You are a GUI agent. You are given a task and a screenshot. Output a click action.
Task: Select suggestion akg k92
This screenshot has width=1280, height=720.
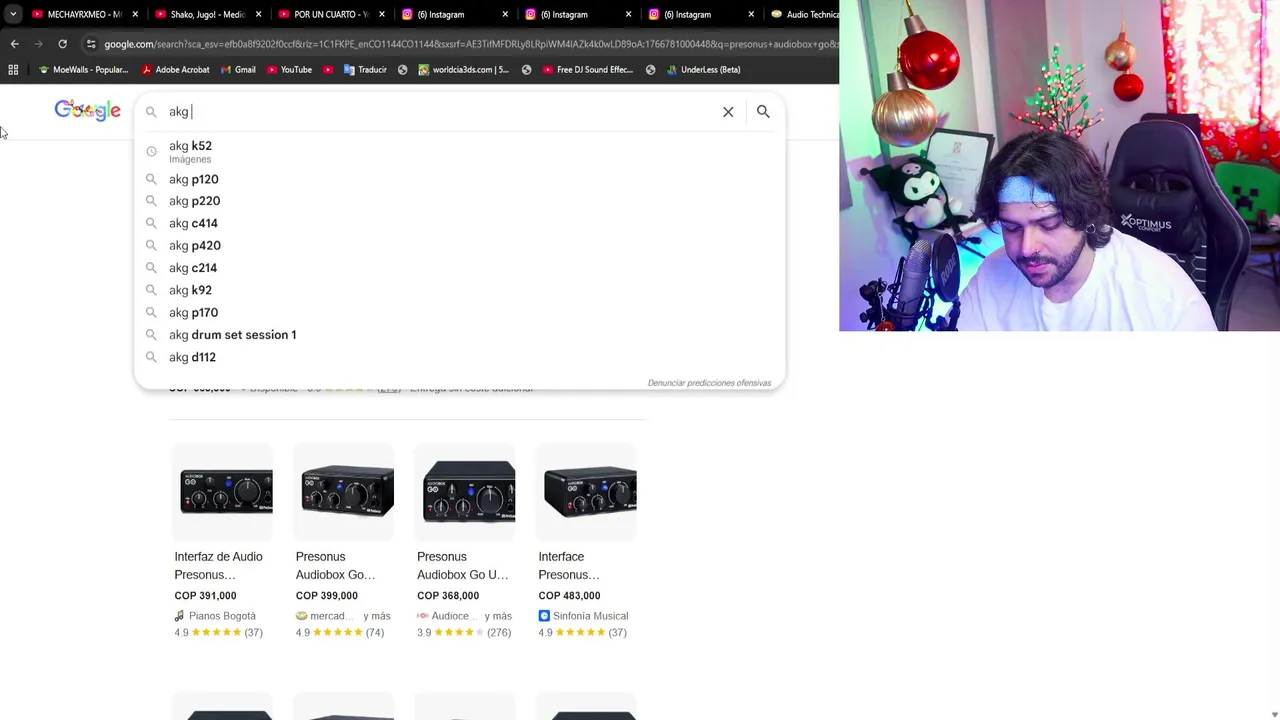[459, 290]
